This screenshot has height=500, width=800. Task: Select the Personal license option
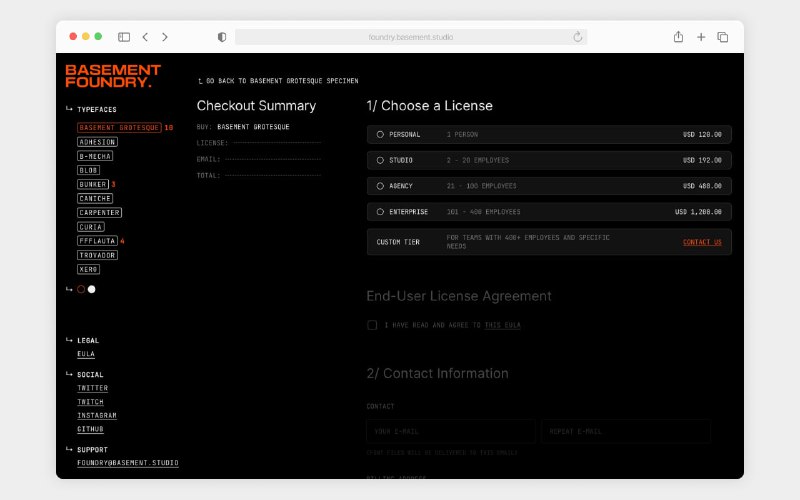click(x=549, y=134)
